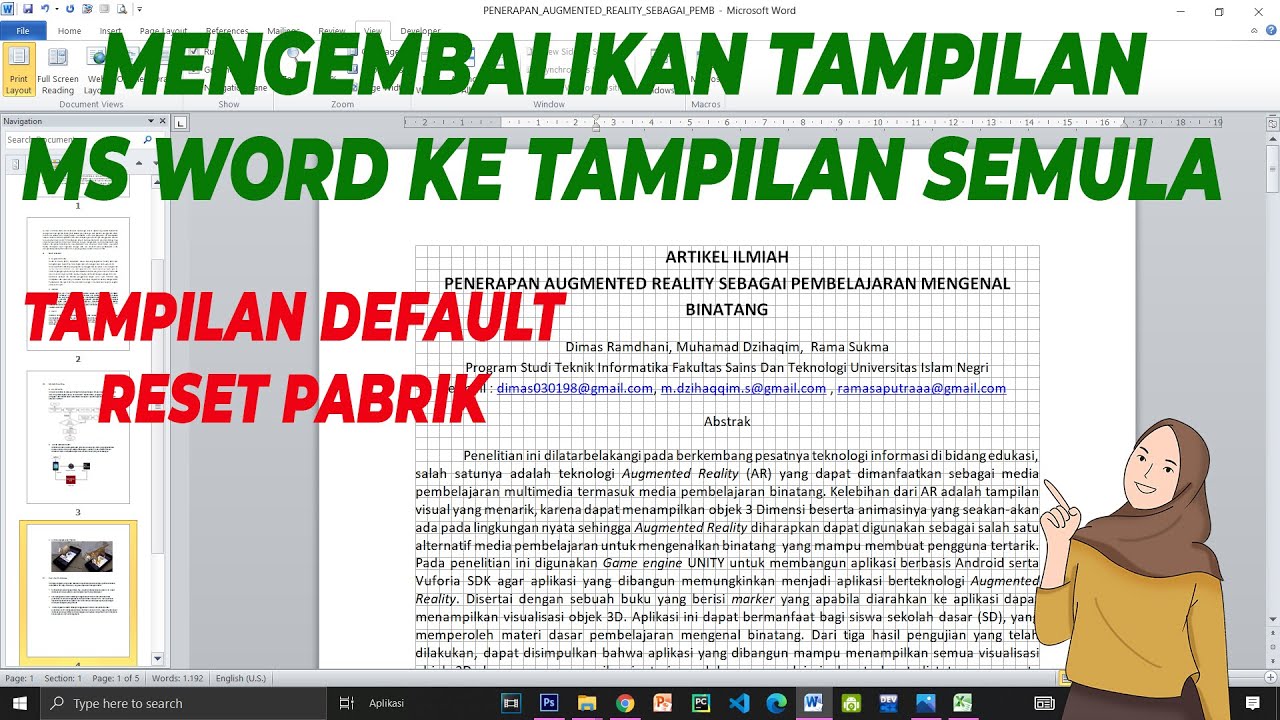Image resolution: width=1280 pixels, height=720 pixels.
Task: Open PowerPoint from the taskbar
Action: click(x=663, y=703)
